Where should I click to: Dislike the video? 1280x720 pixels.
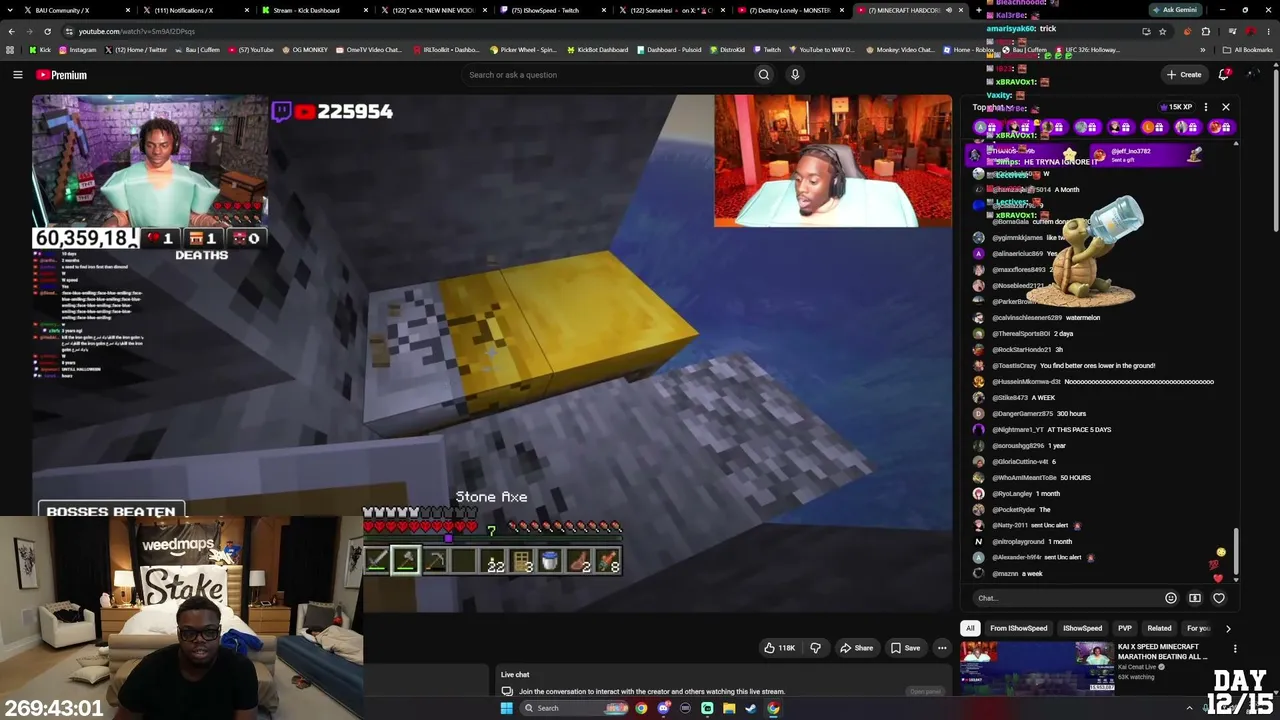point(815,648)
